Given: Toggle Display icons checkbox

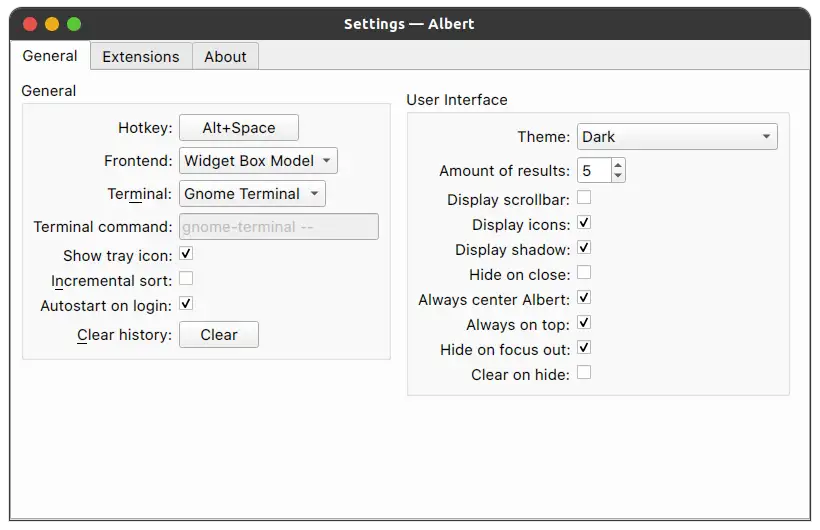Looking at the screenshot, I should 584,222.
